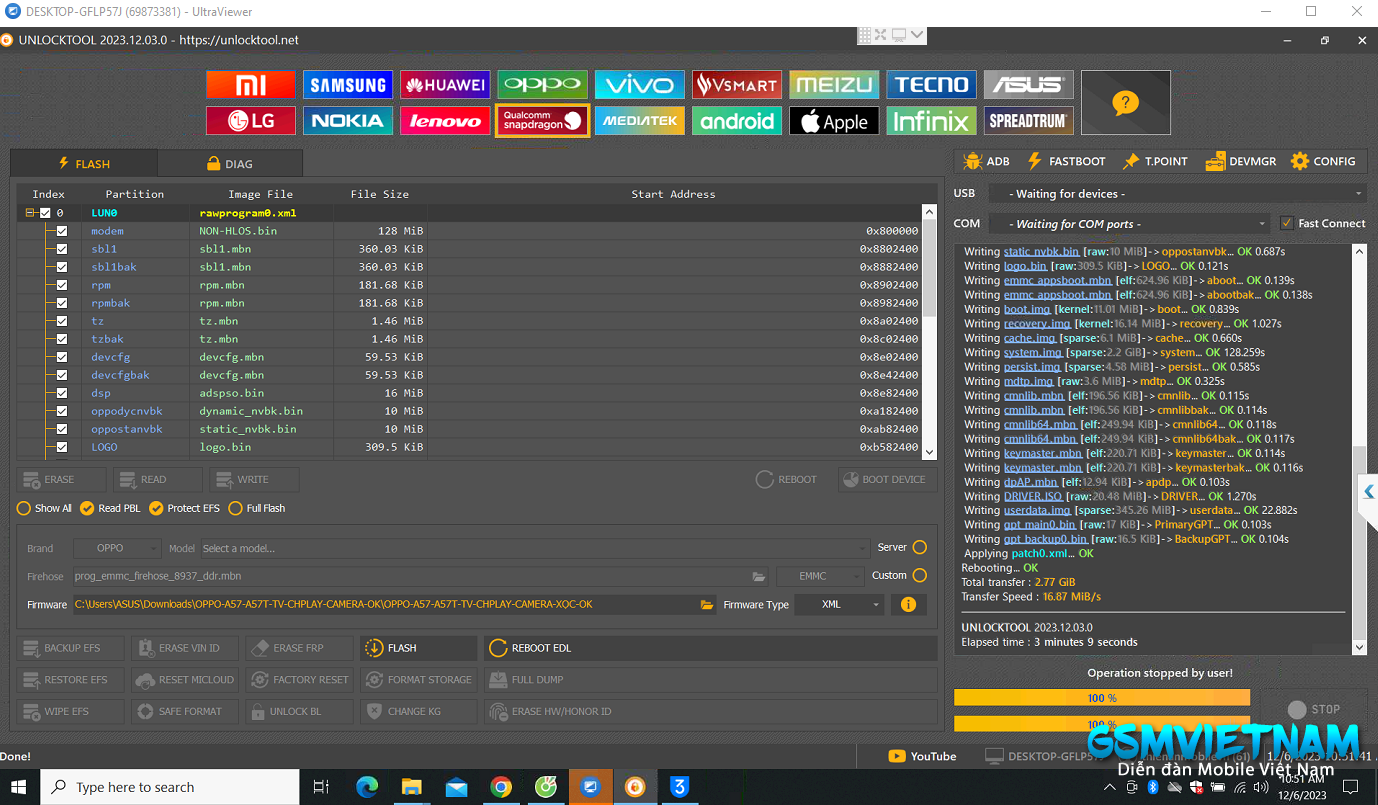Select the ASUS brand logo

click(x=1028, y=85)
